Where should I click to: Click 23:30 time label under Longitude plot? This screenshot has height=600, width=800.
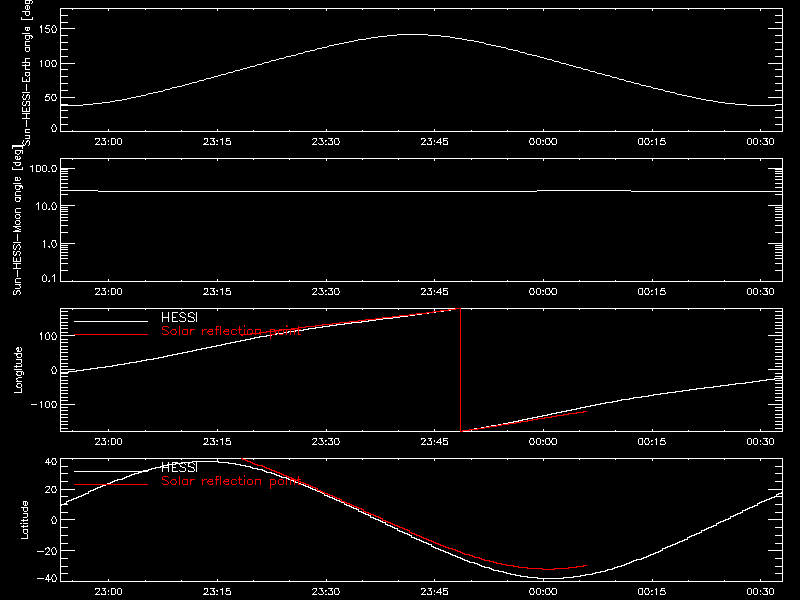pyautogui.click(x=326, y=442)
